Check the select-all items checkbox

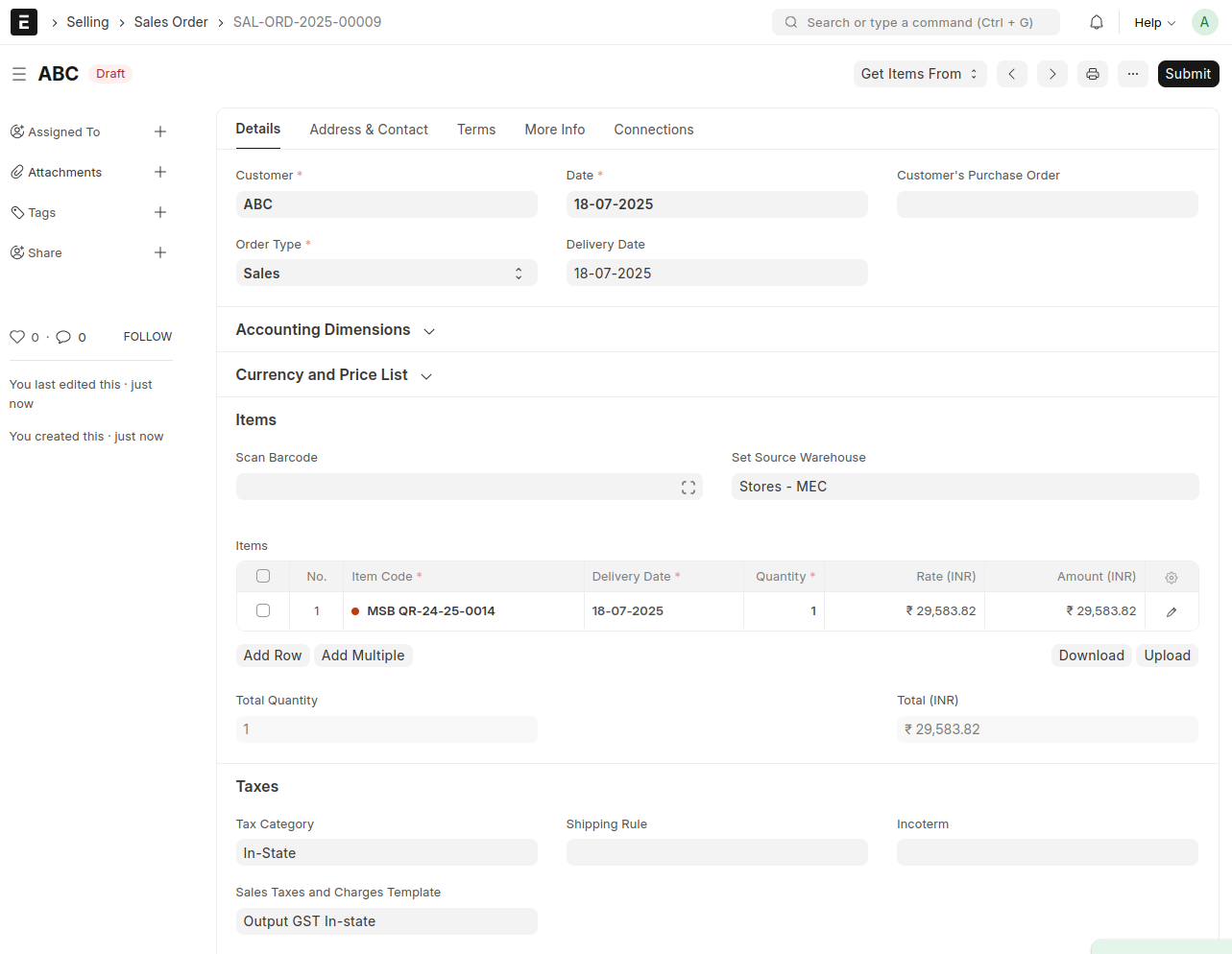coord(263,577)
